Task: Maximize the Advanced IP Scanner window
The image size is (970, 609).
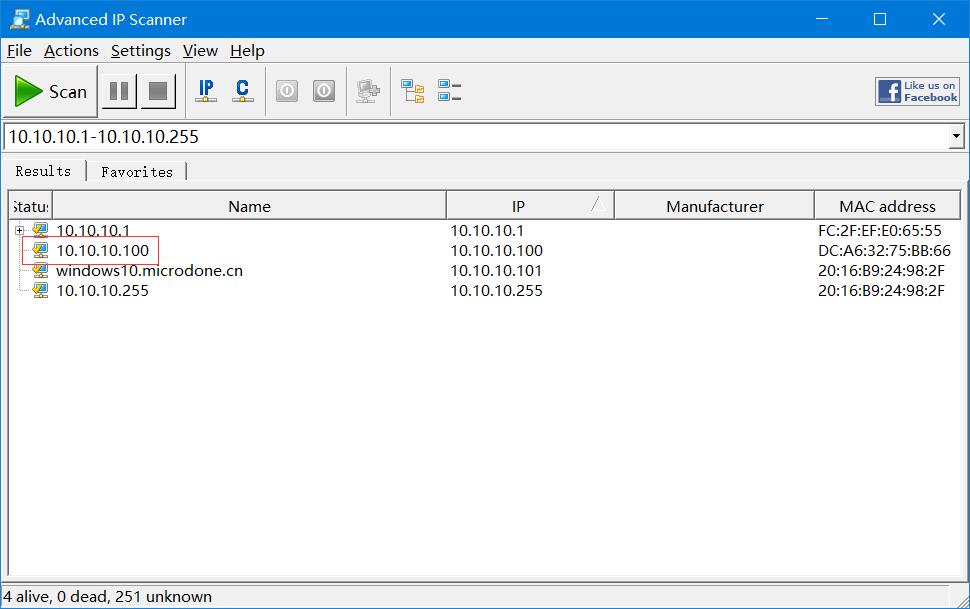Action: point(880,19)
